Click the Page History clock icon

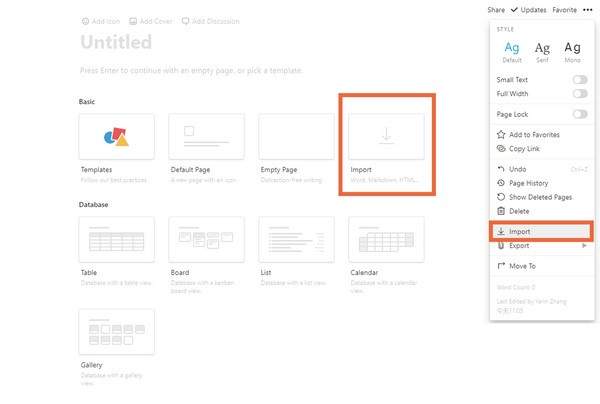coord(501,183)
